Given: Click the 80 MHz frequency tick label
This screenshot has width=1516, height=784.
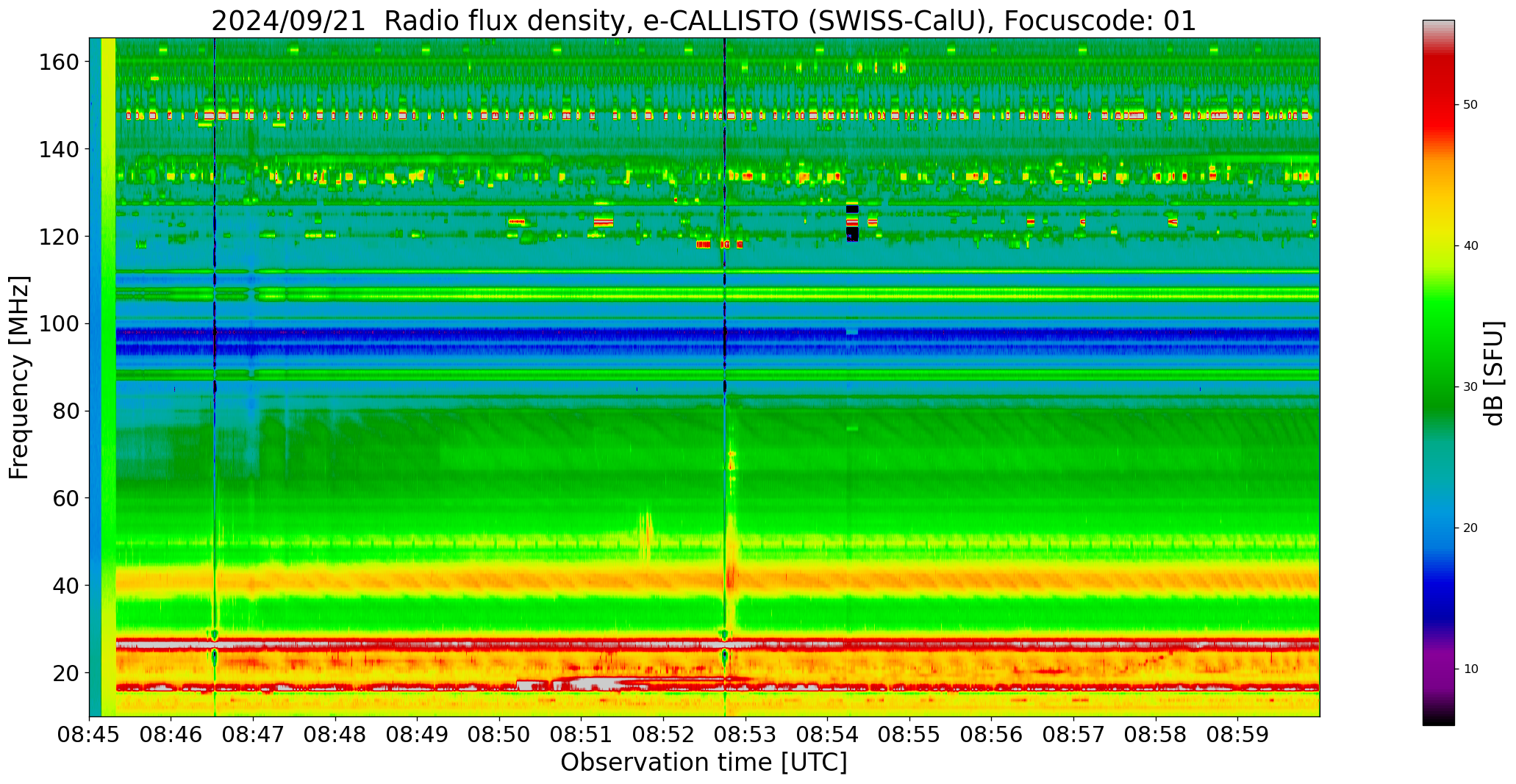Looking at the screenshot, I should point(65,411).
